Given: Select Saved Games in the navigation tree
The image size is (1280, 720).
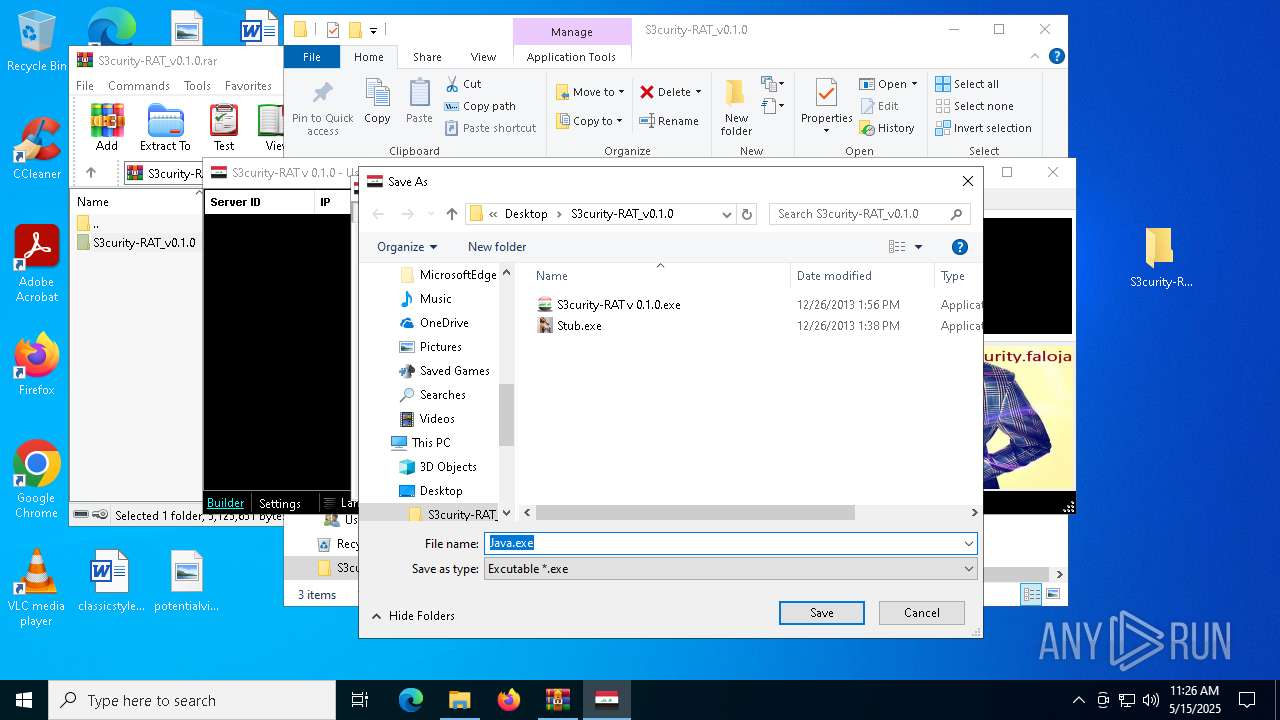Looking at the screenshot, I should pos(454,370).
